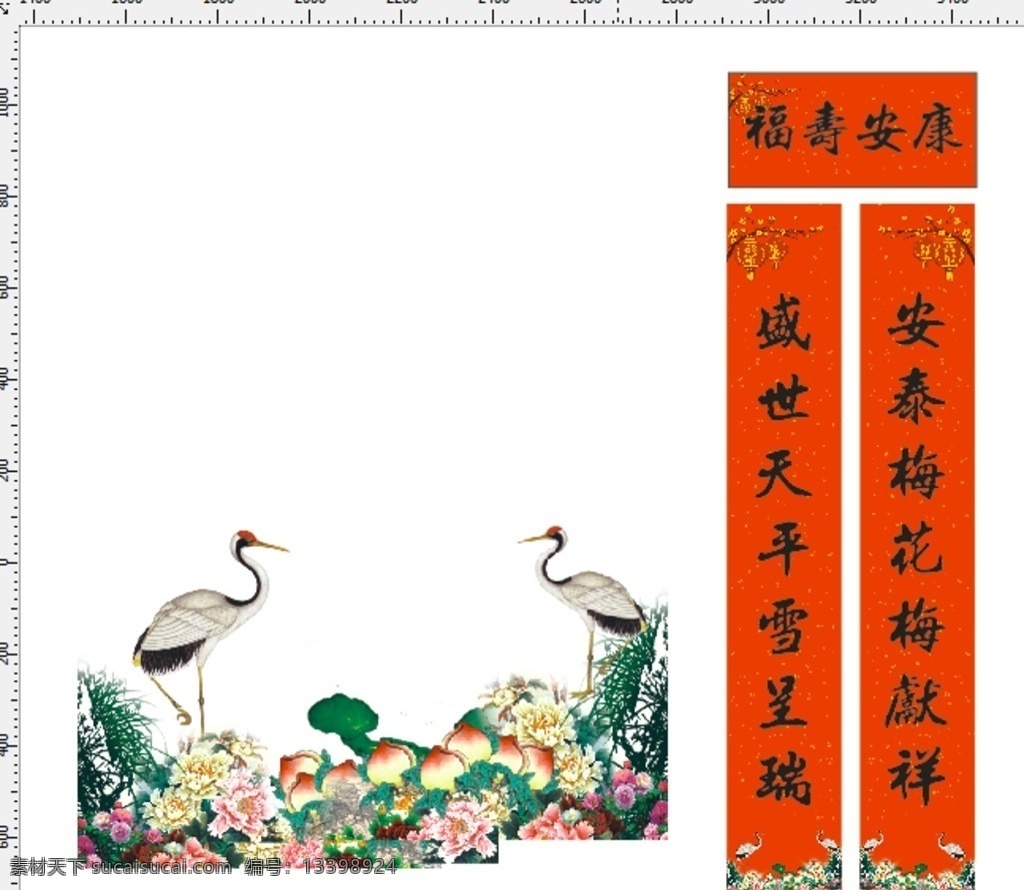The image size is (1024, 890).
Task: Click the character 世 in the couplet
Action: pos(784,396)
